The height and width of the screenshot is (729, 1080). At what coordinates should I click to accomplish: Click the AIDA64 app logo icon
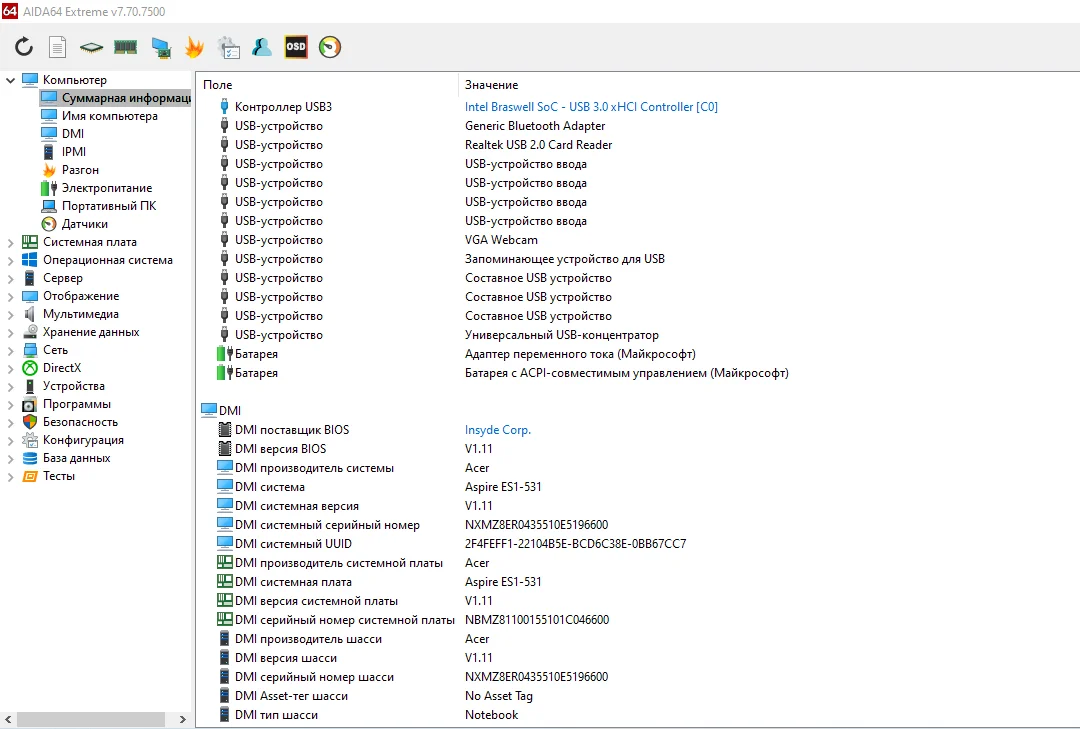click(10, 11)
